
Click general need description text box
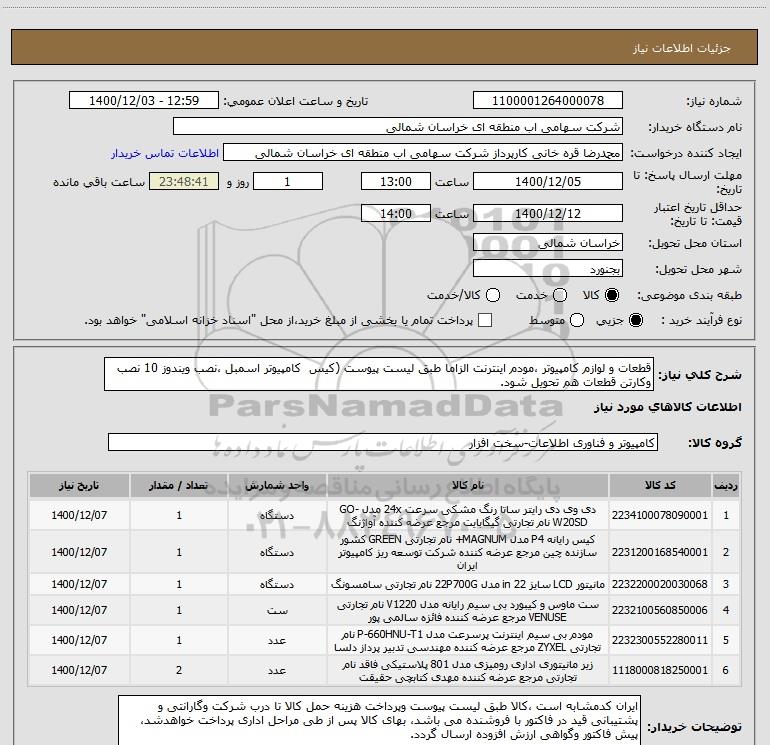[379, 375]
